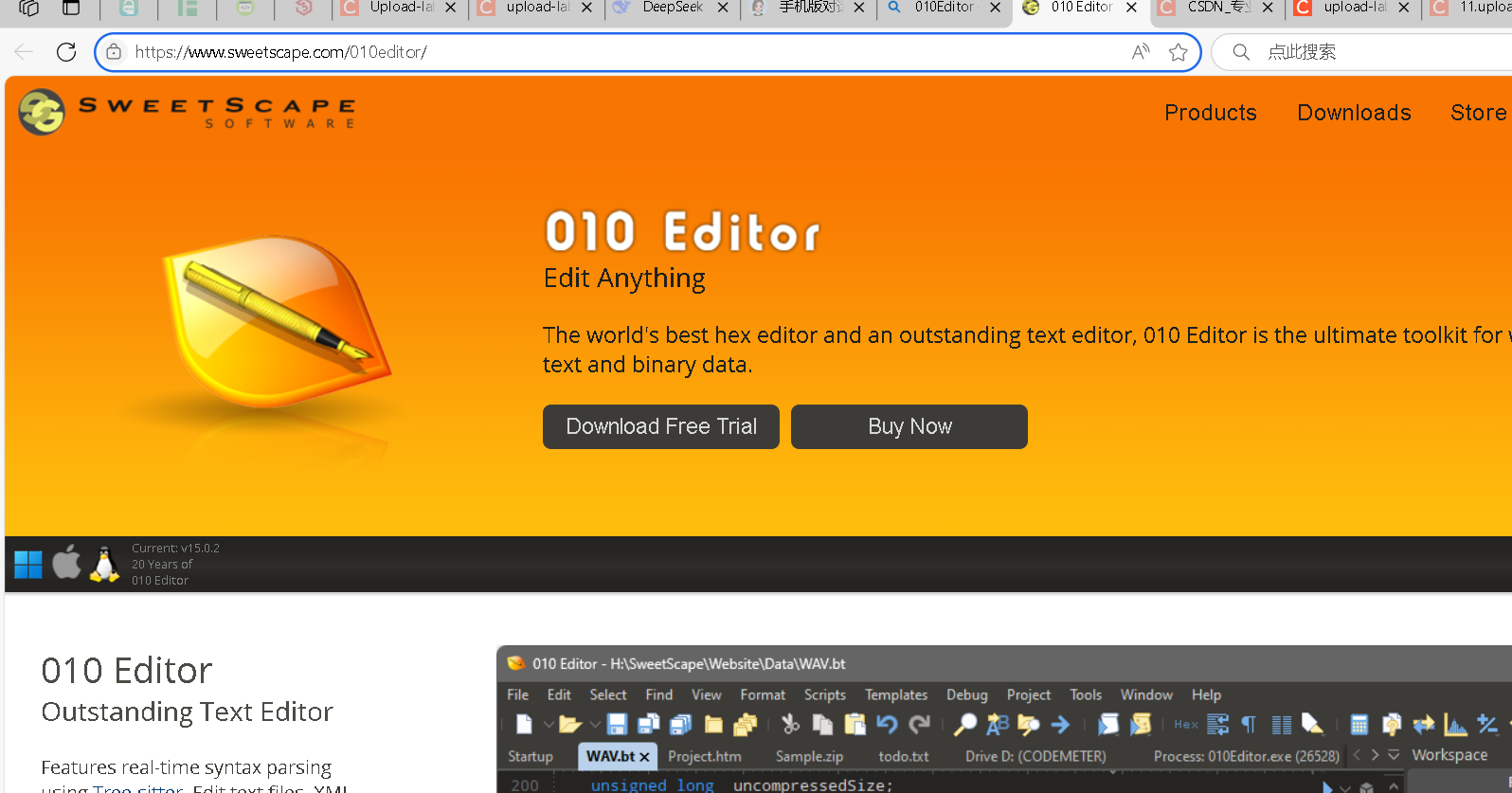This screenshot has height=793, width=1512.
Task: Click the Workspace panel label in 010 Editor
Action: (1449, 755)
